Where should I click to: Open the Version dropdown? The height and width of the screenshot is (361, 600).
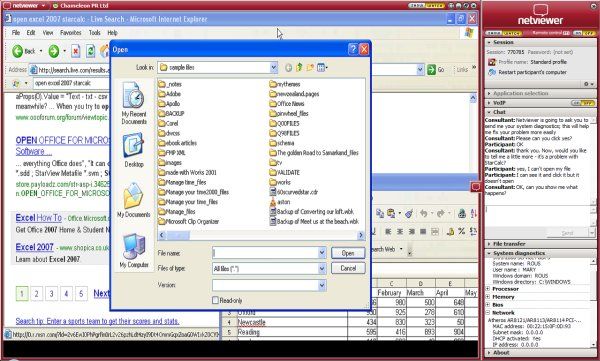(x=322, y=285)
